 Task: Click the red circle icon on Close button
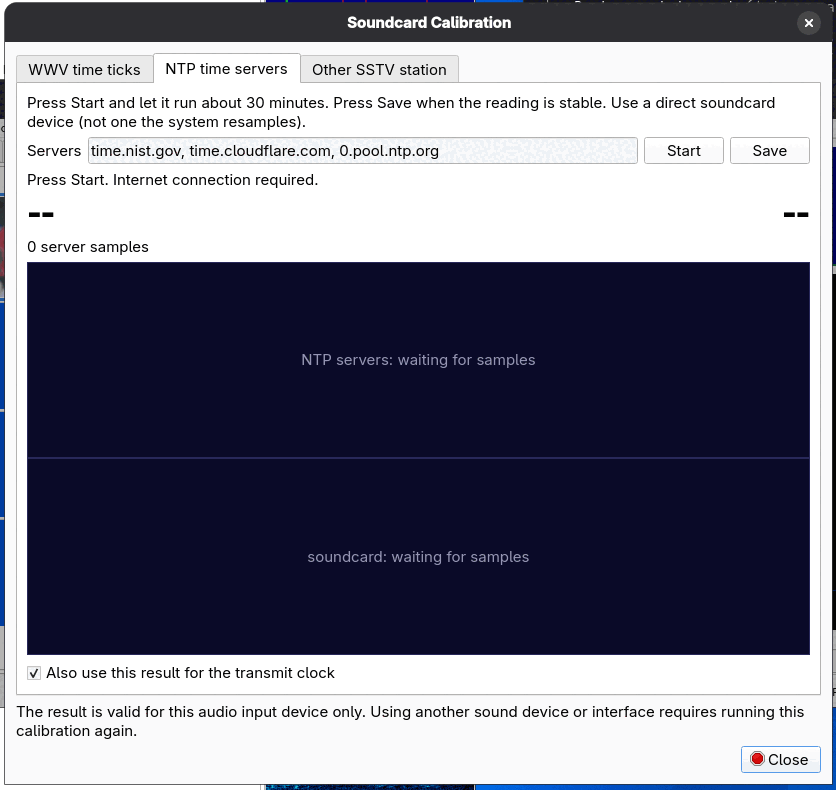[x=757, y=759]
